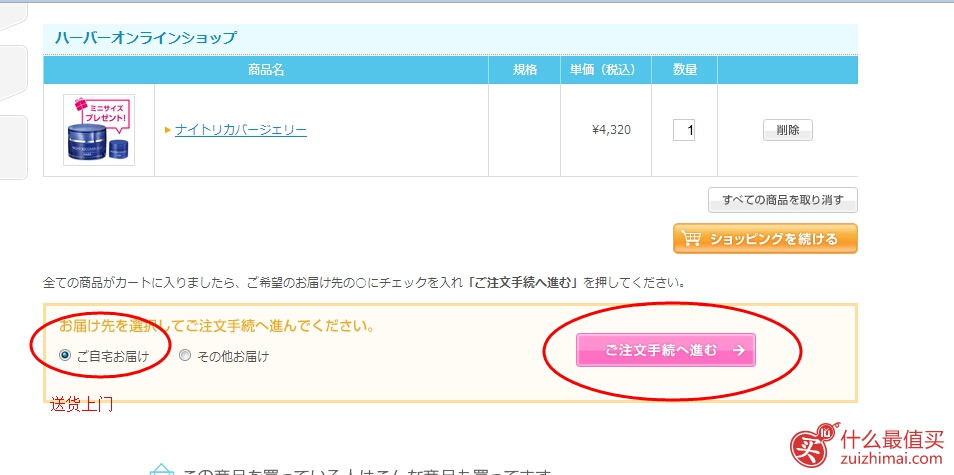The image size is (954, 475).
Task: Click the ショッピングを続ける orange button
Action: click(x=765, y=238)
